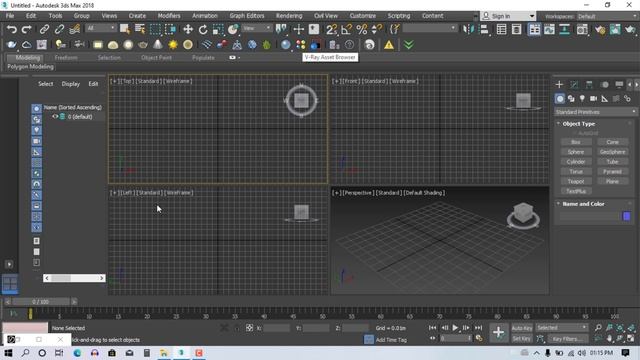Image resolution: width=640 pixels, height=360 pixels.
Task: Open the Curve Editor from toolbar
Action: 549,29
